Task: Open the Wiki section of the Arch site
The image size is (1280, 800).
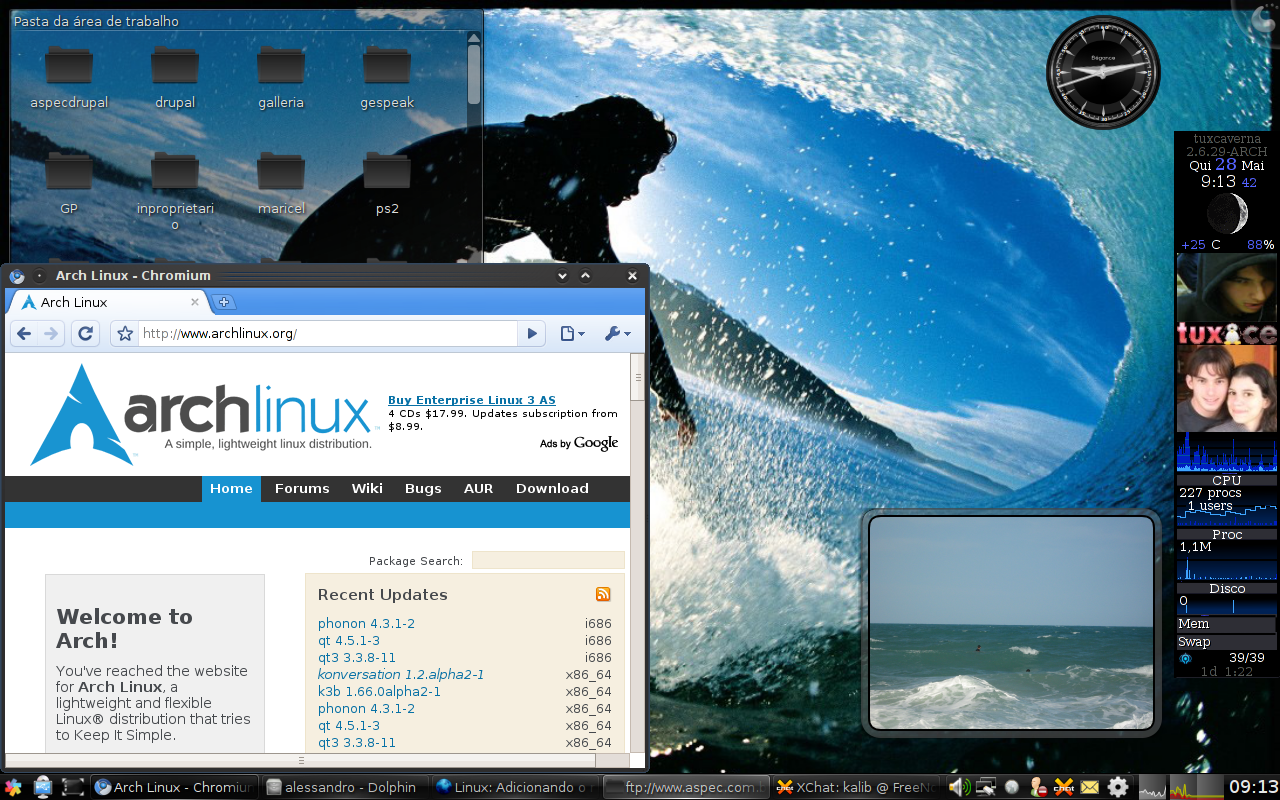Action: [367, 488]
